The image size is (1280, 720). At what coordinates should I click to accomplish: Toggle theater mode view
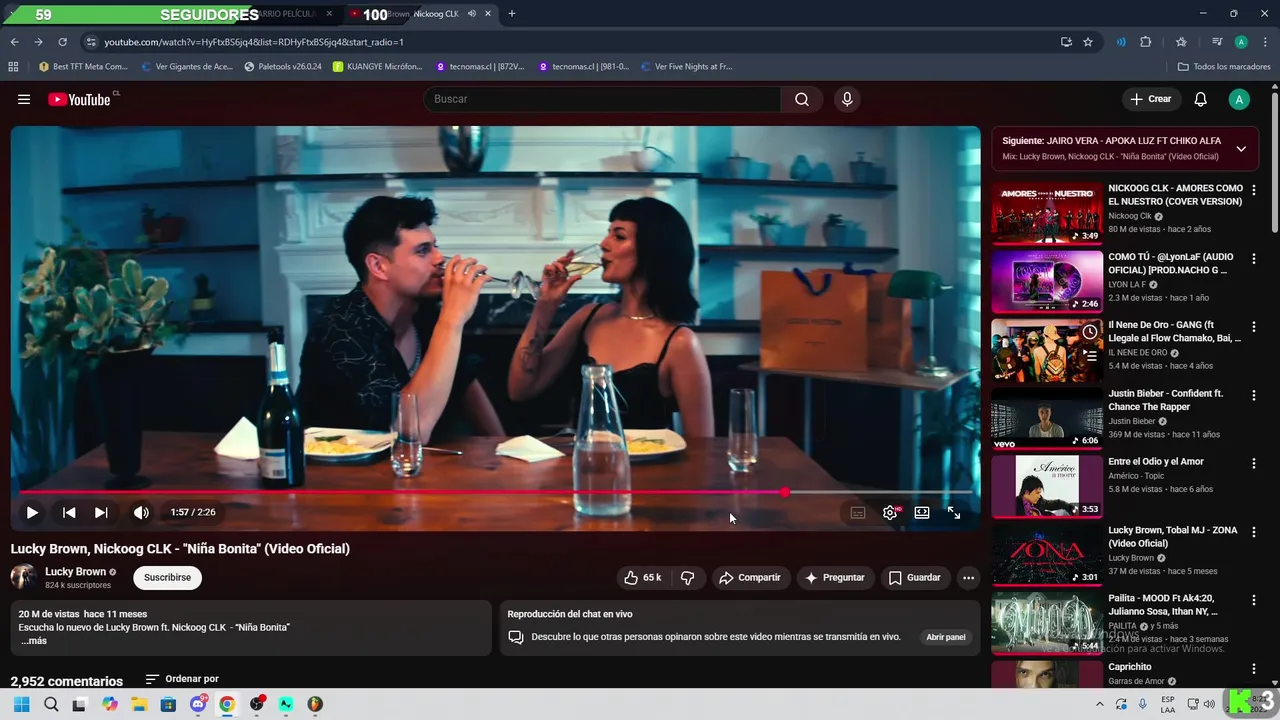click(922, 512)
